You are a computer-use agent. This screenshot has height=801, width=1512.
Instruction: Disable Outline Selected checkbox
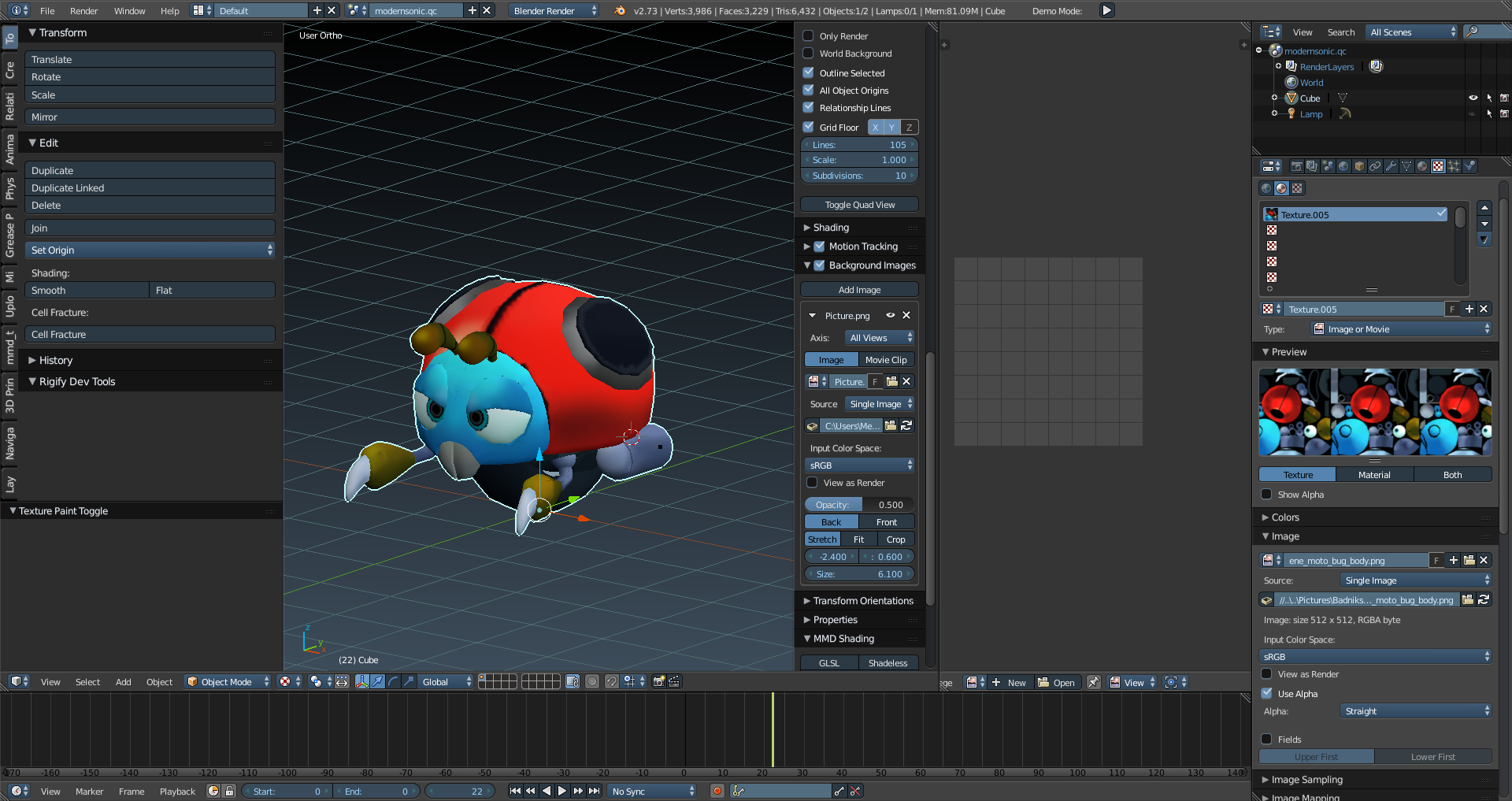[808, 72]
